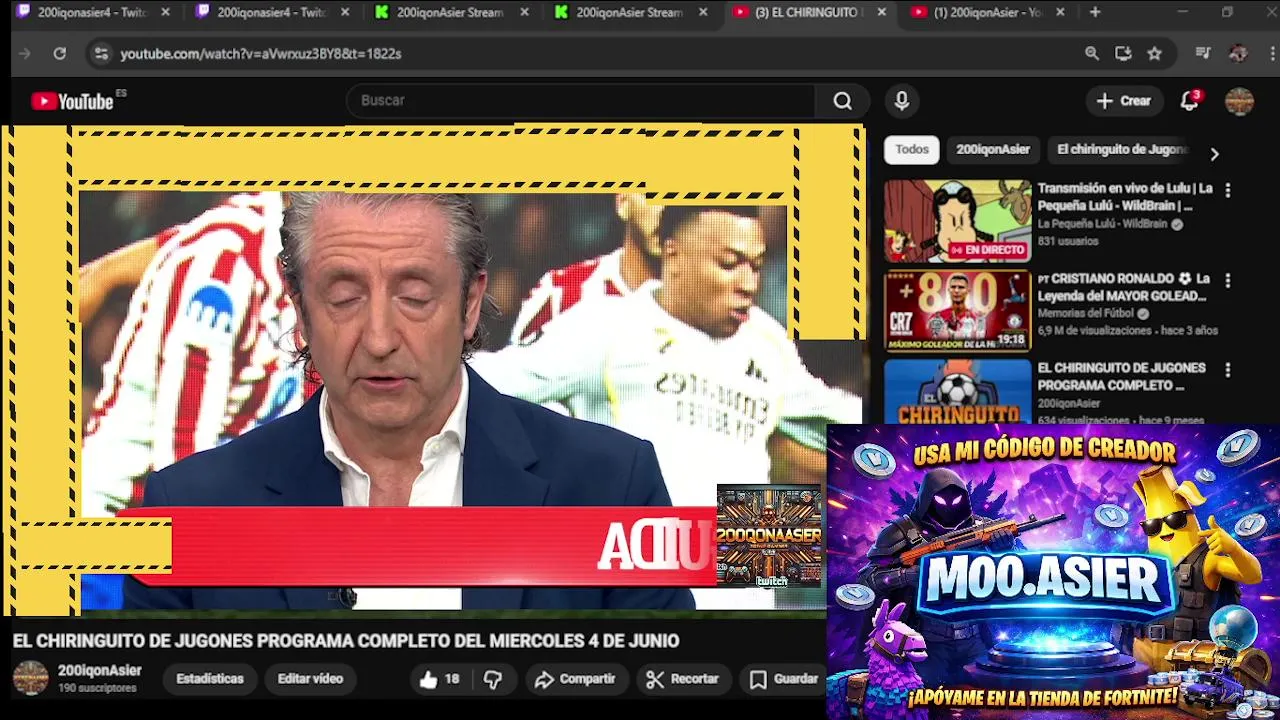
Task: Click the Recortar clip button
Action: point(683,679)
